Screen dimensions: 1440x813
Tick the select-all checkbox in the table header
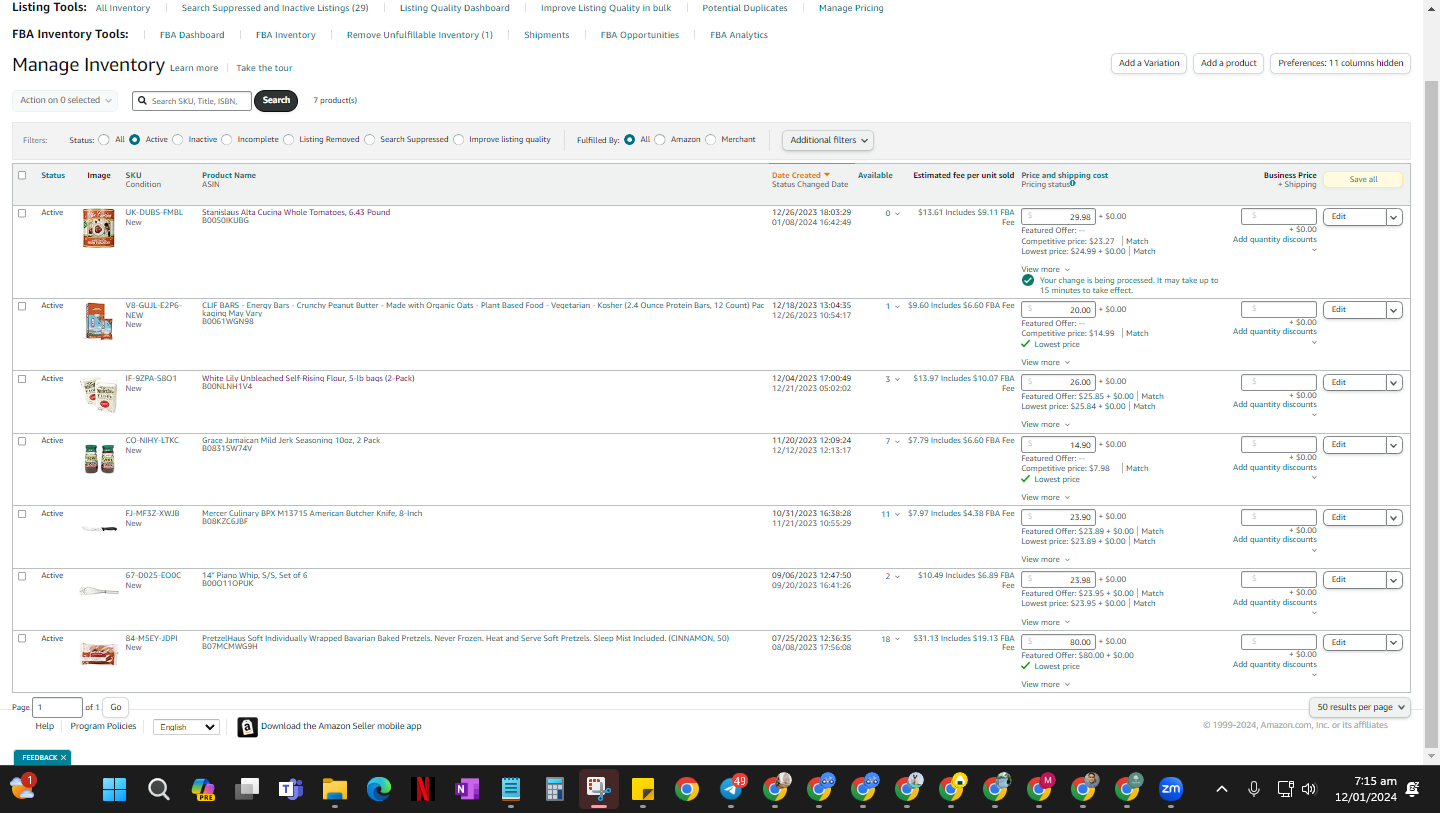coord(22,175)
